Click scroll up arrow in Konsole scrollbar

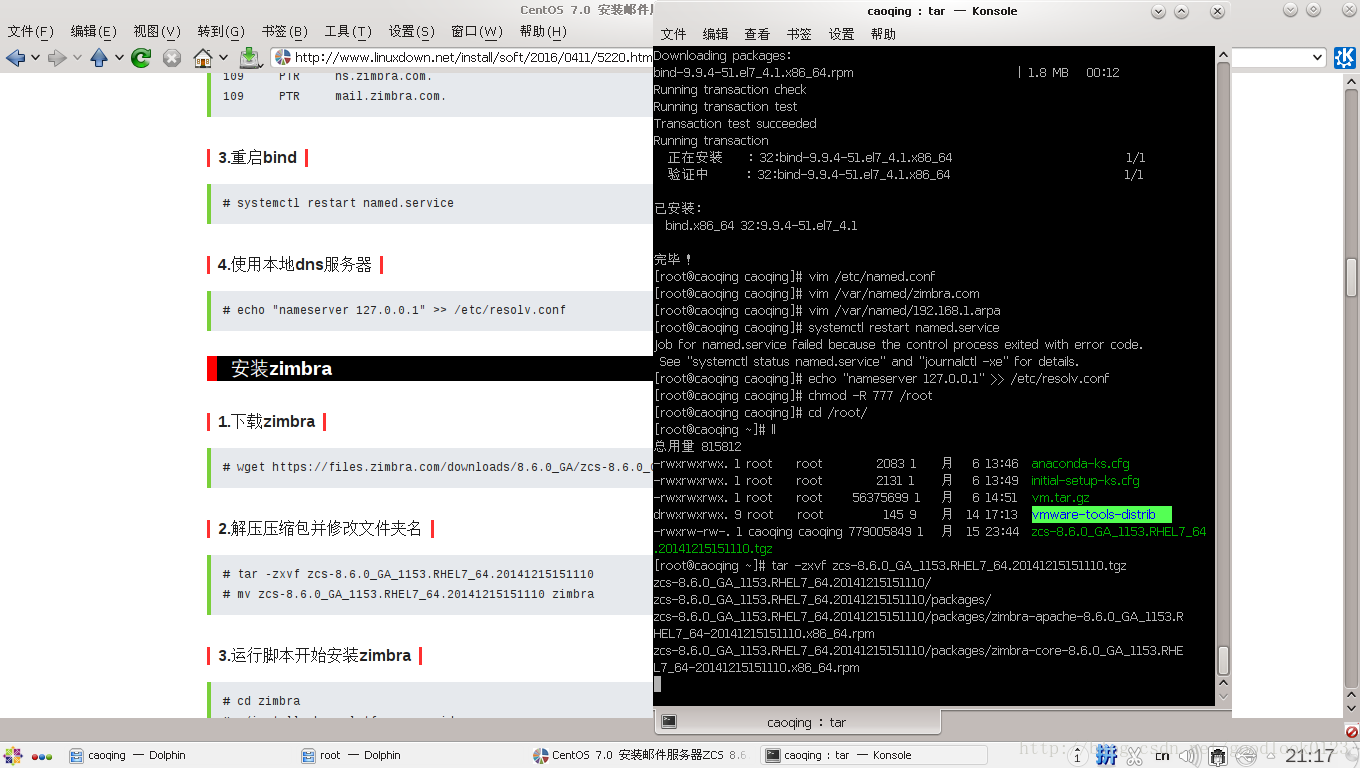pyautogui.click(x=1222, y=54)
